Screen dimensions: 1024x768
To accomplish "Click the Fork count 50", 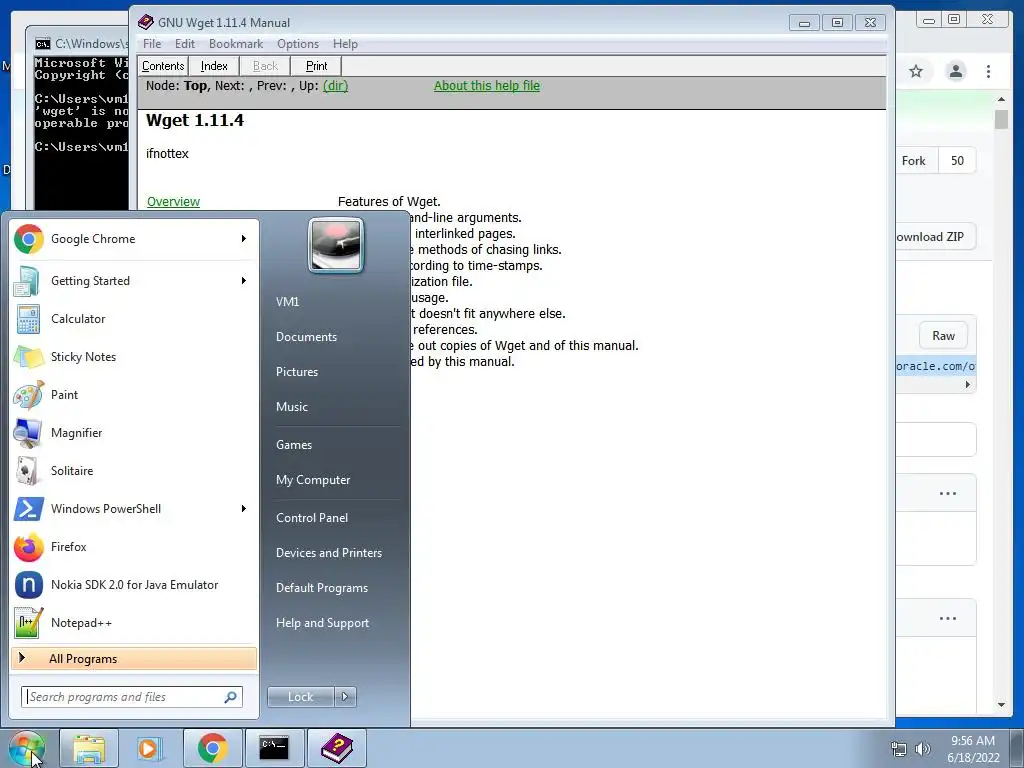I will coord(957,161).
